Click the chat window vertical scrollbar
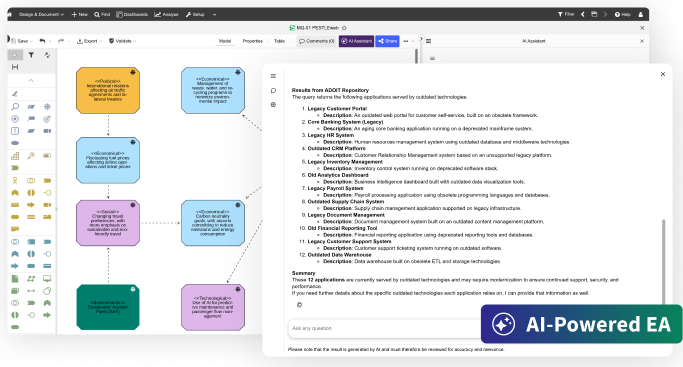 [663, 261]
